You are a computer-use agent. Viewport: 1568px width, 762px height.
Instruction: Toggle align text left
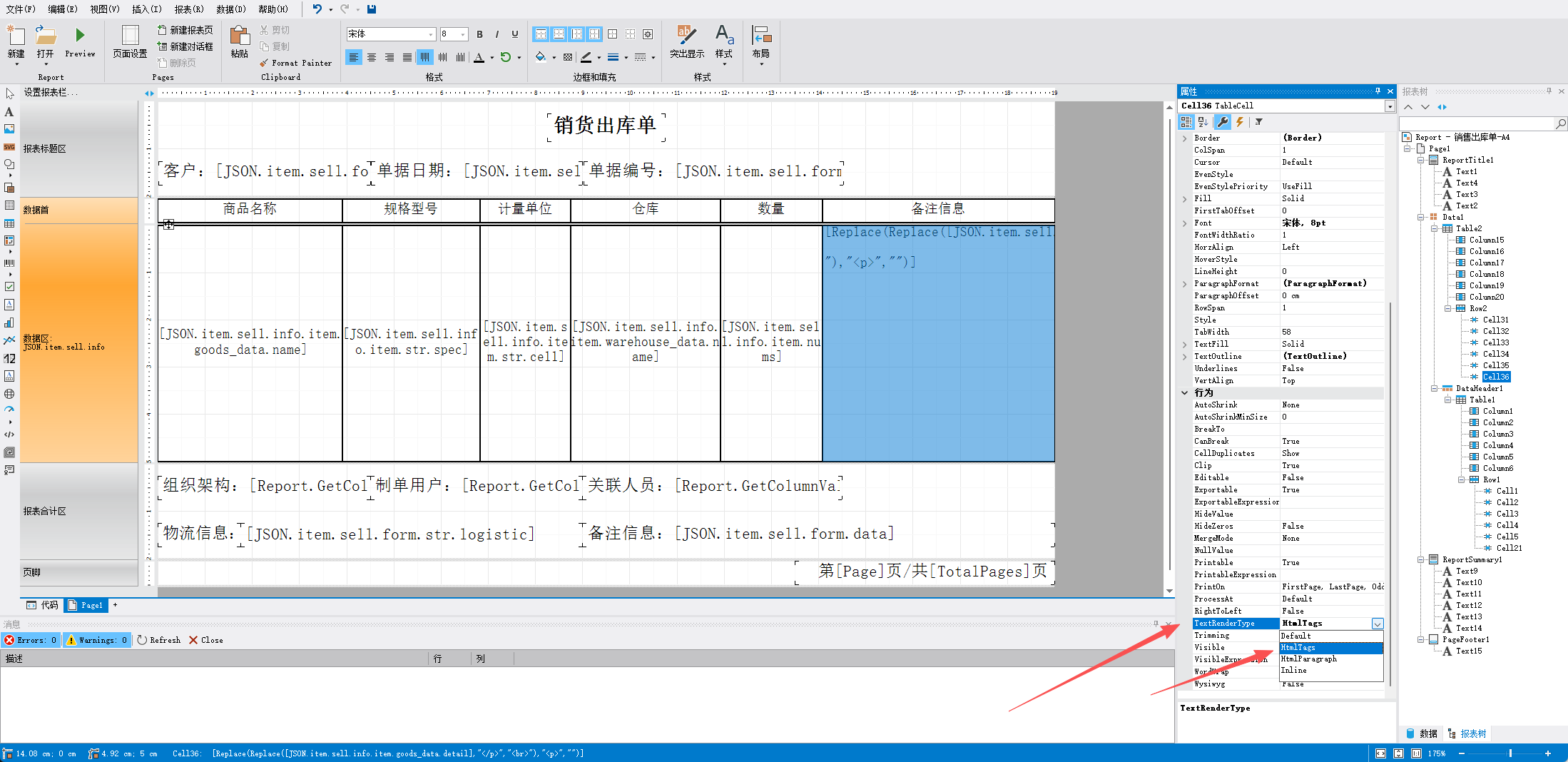click(x=354, y=57)
